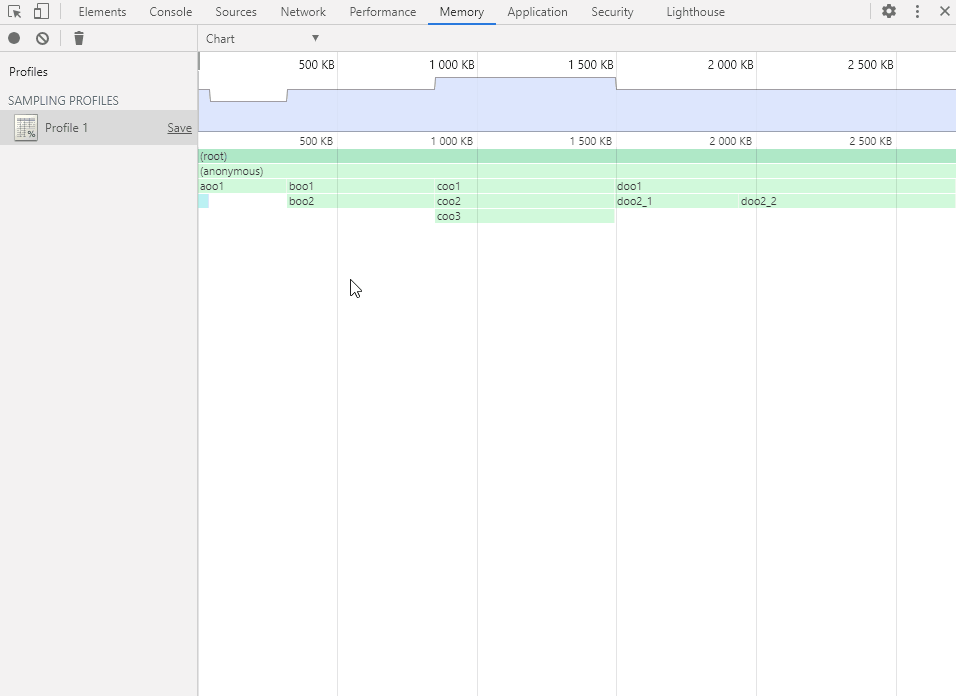The height and width of the screenshot is (696, 956).
Task: Close the DevTools panel
Action: [944, 12]
